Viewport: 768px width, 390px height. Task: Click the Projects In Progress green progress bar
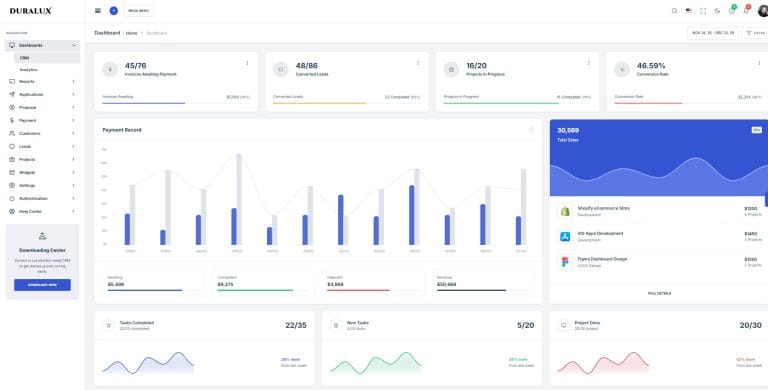[x=501, y=103]
